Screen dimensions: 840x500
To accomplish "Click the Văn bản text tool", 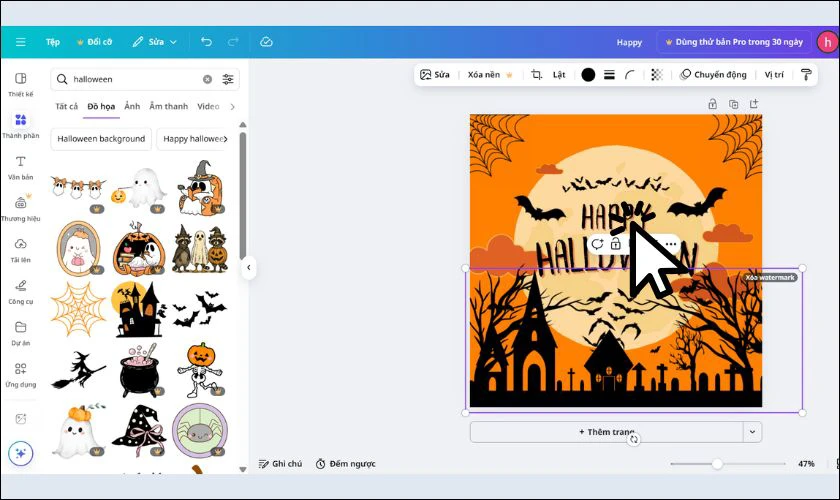I will [x=20, y=167].
